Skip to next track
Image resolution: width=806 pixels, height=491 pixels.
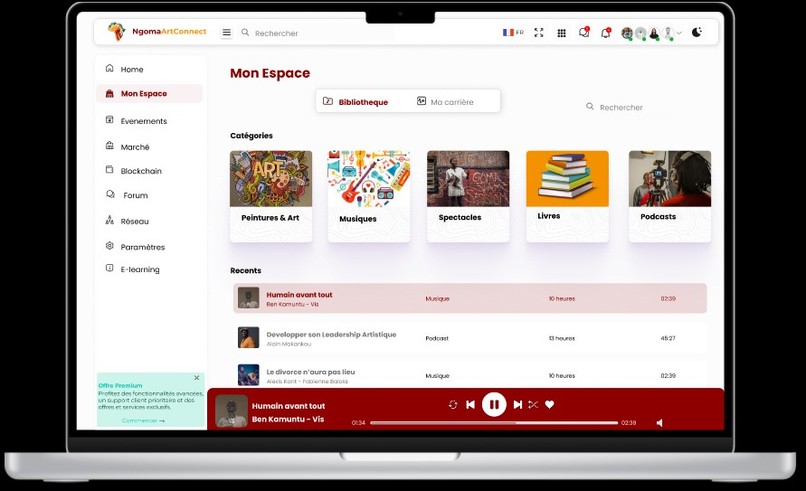pos(518,405)
